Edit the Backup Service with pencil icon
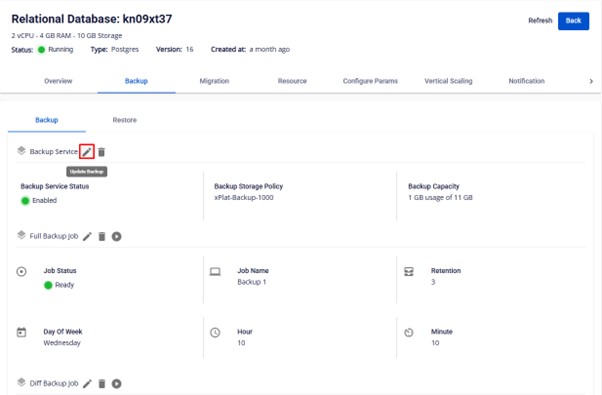The image size is (602, 395). click(x=87, y=152)
